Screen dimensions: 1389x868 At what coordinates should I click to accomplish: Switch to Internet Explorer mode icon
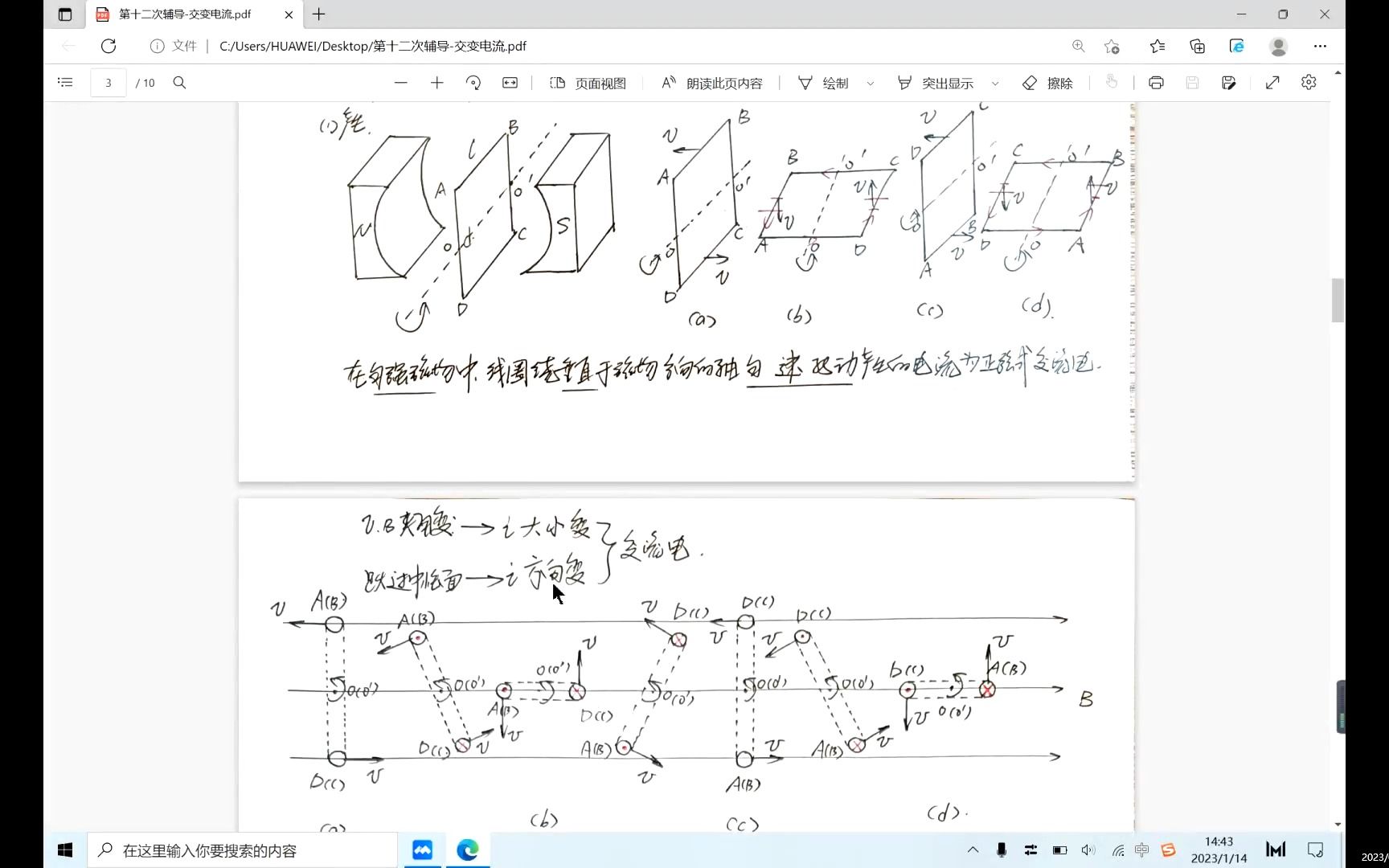pos(1237,47)
